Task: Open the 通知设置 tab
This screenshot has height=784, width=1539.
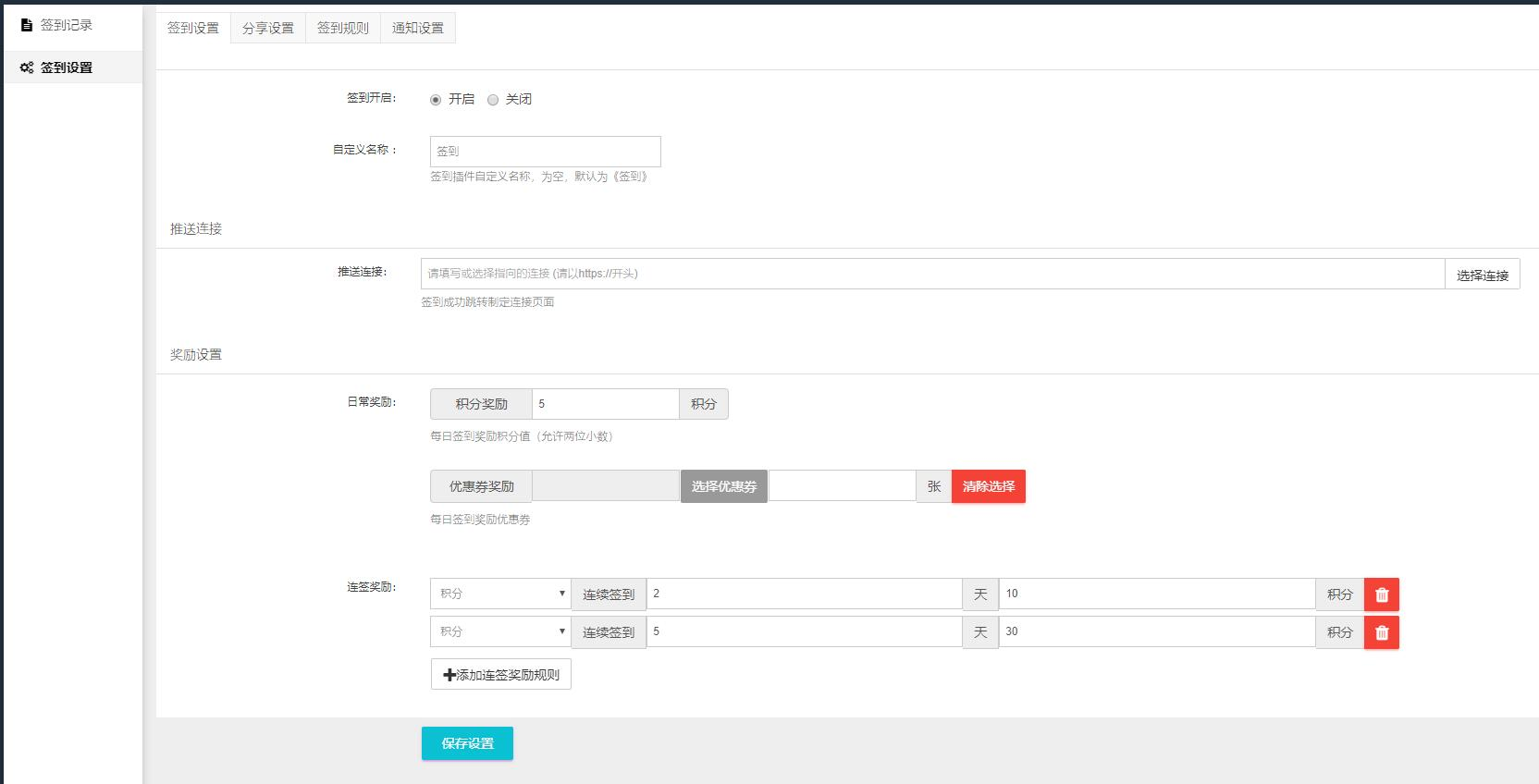Action: click(x=418, y=28)
